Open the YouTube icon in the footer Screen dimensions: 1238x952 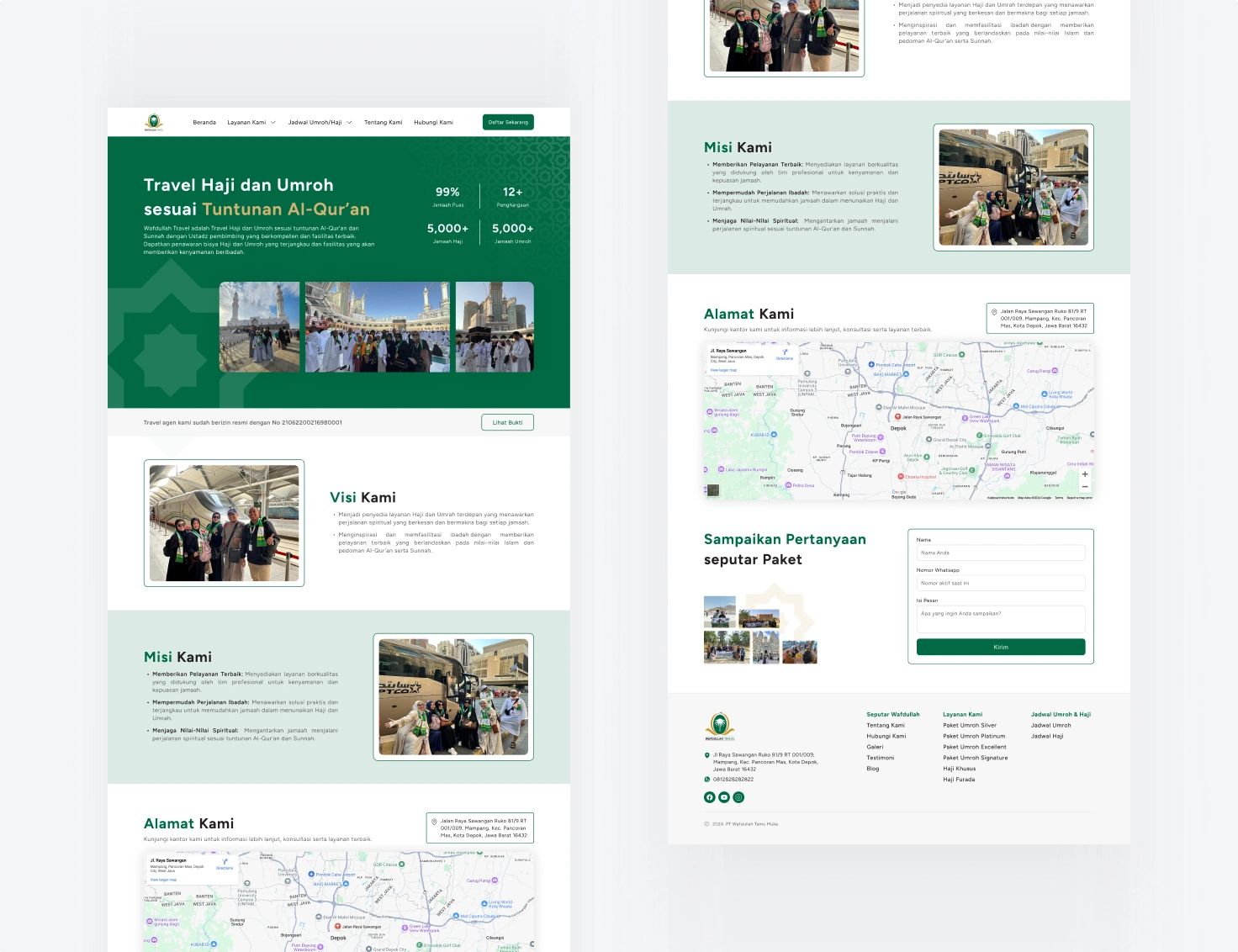click(723, 797)
